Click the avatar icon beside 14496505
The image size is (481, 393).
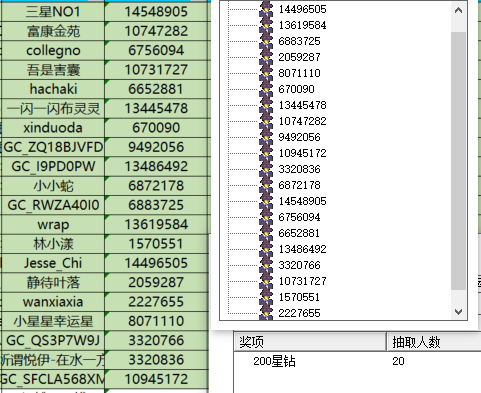coord(266,9)
